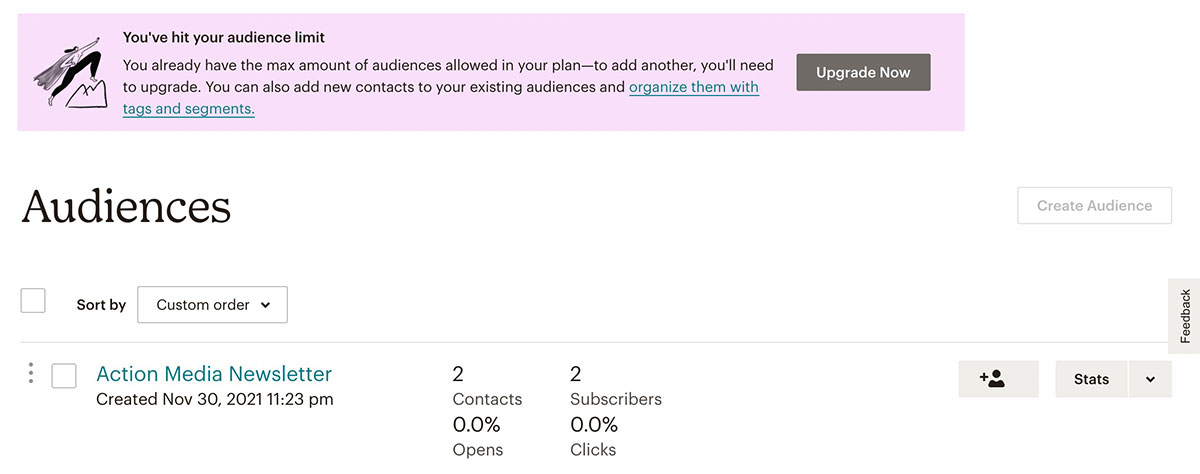Click the three-dot drag handle beside Action Media Newsletter
The width and height of the screenshot is (1200, 474).
(x=31, y=374)
